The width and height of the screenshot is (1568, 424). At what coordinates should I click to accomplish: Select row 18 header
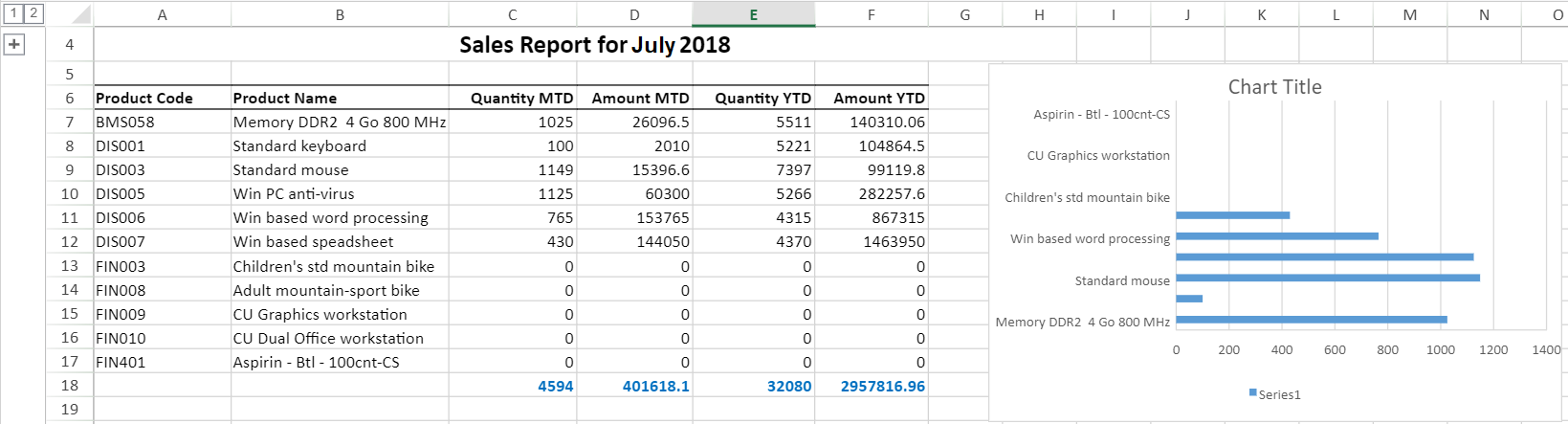(x=69, y=385)
